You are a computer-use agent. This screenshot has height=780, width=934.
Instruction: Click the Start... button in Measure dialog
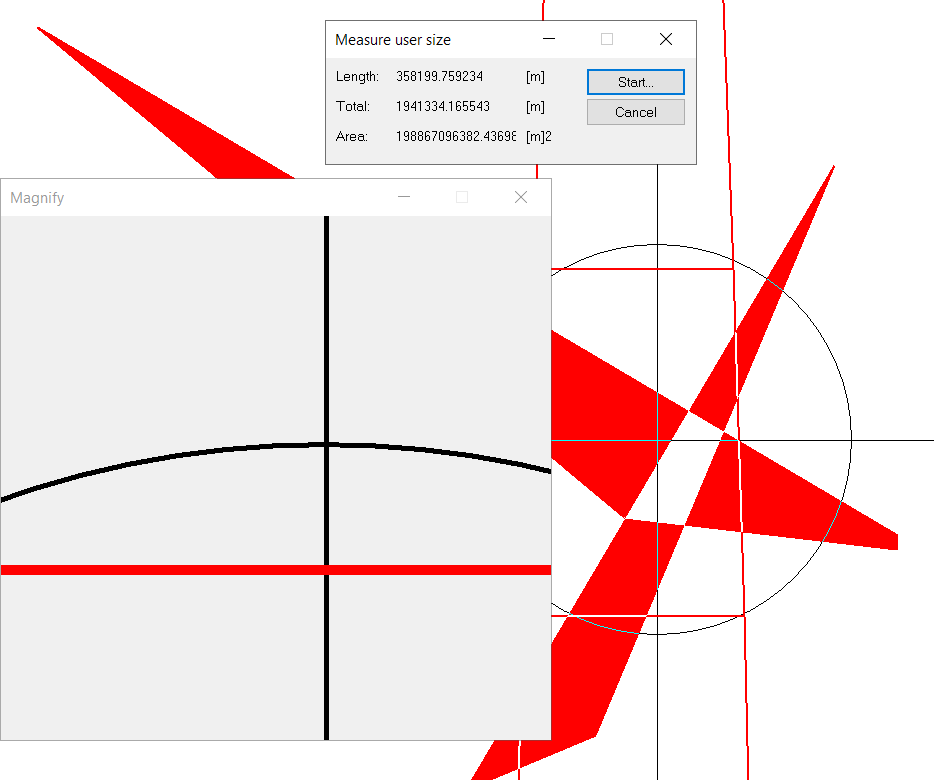(x=636, y=82)
